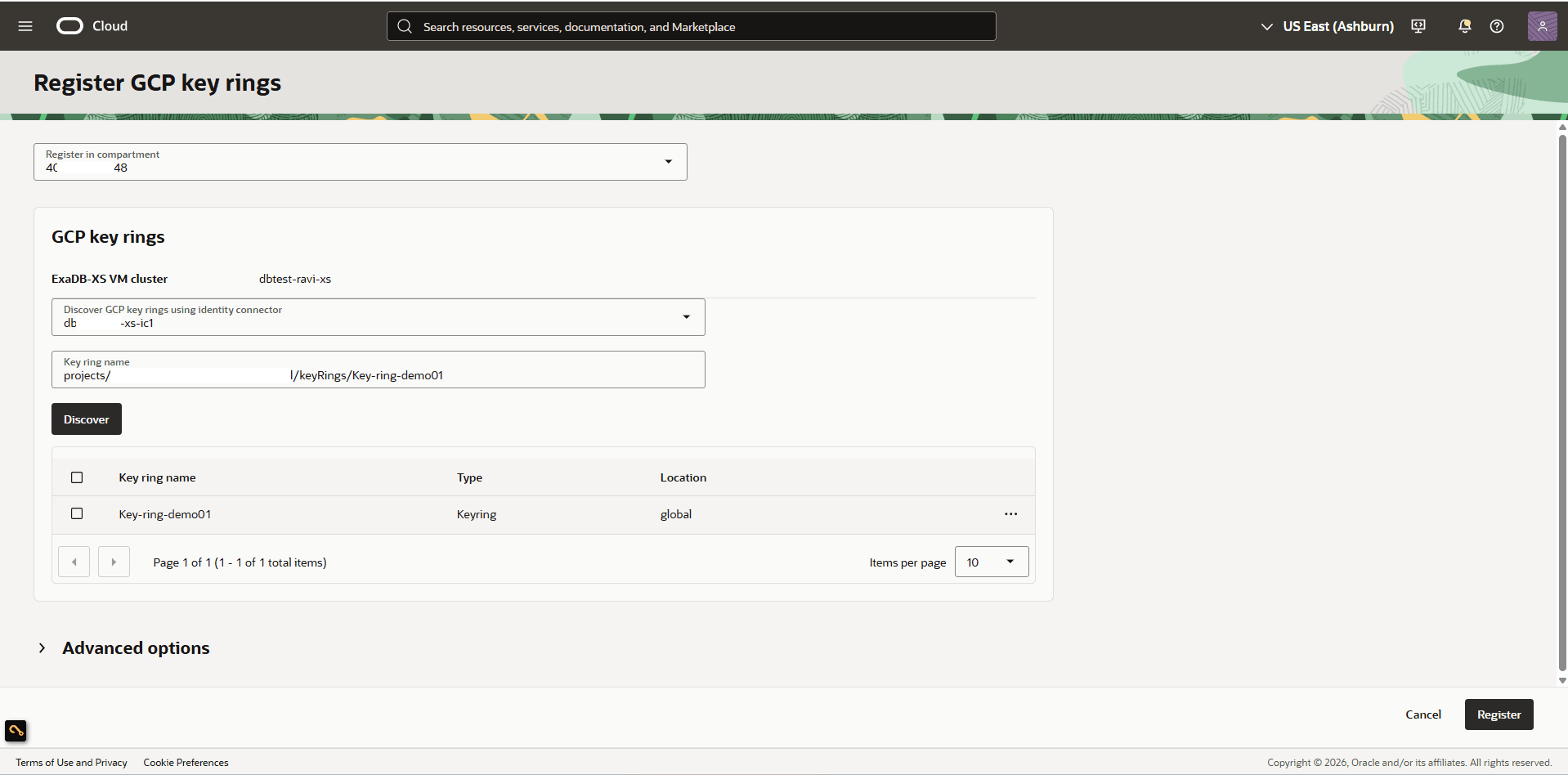Image resolution: width=1568 pixels, height=775 pixels.
Task: Go to next page of results
Action: pos(114,562)
